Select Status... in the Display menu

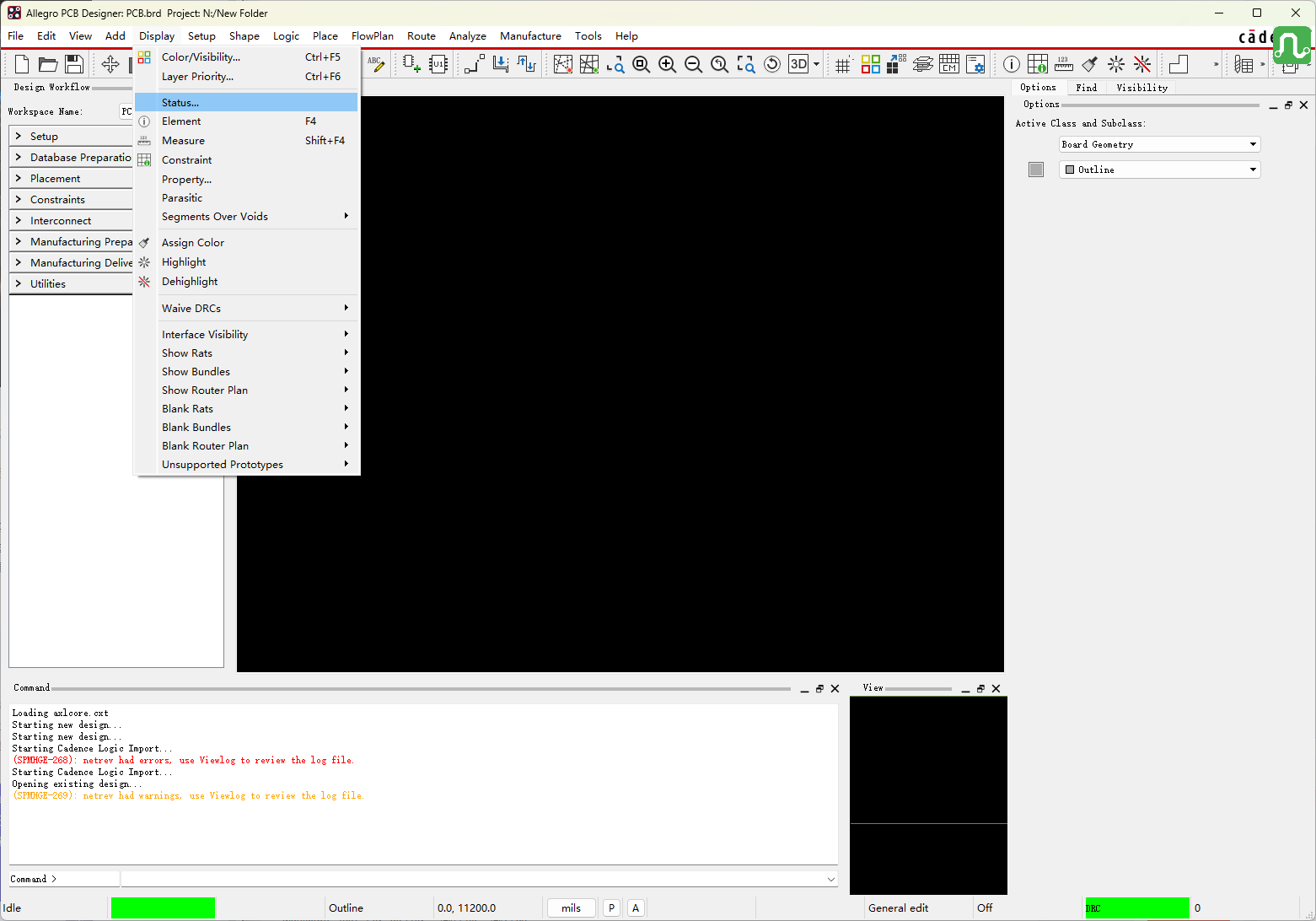pos(246,102)
